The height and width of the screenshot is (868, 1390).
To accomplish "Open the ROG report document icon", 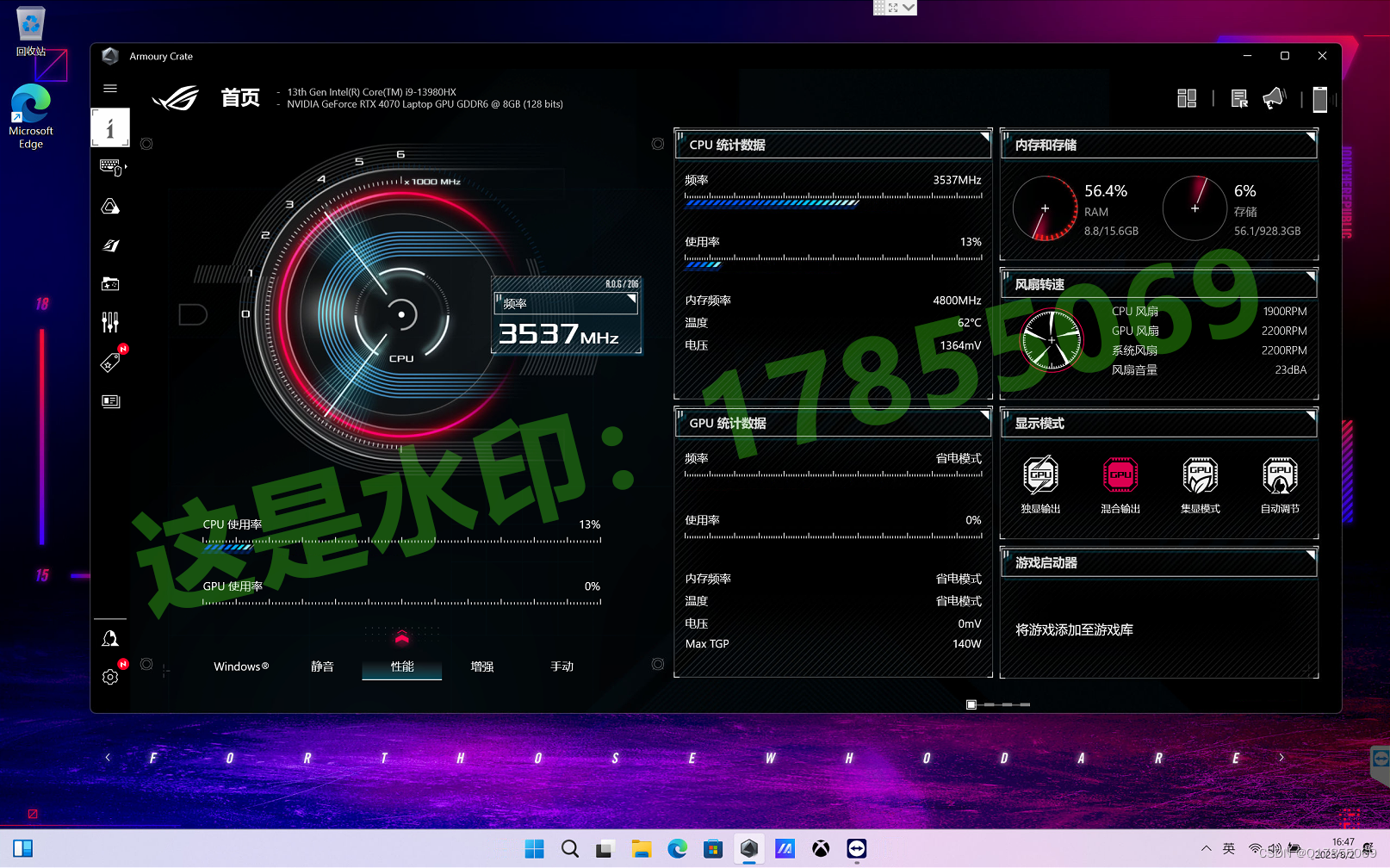I will tap(1239, 98).
